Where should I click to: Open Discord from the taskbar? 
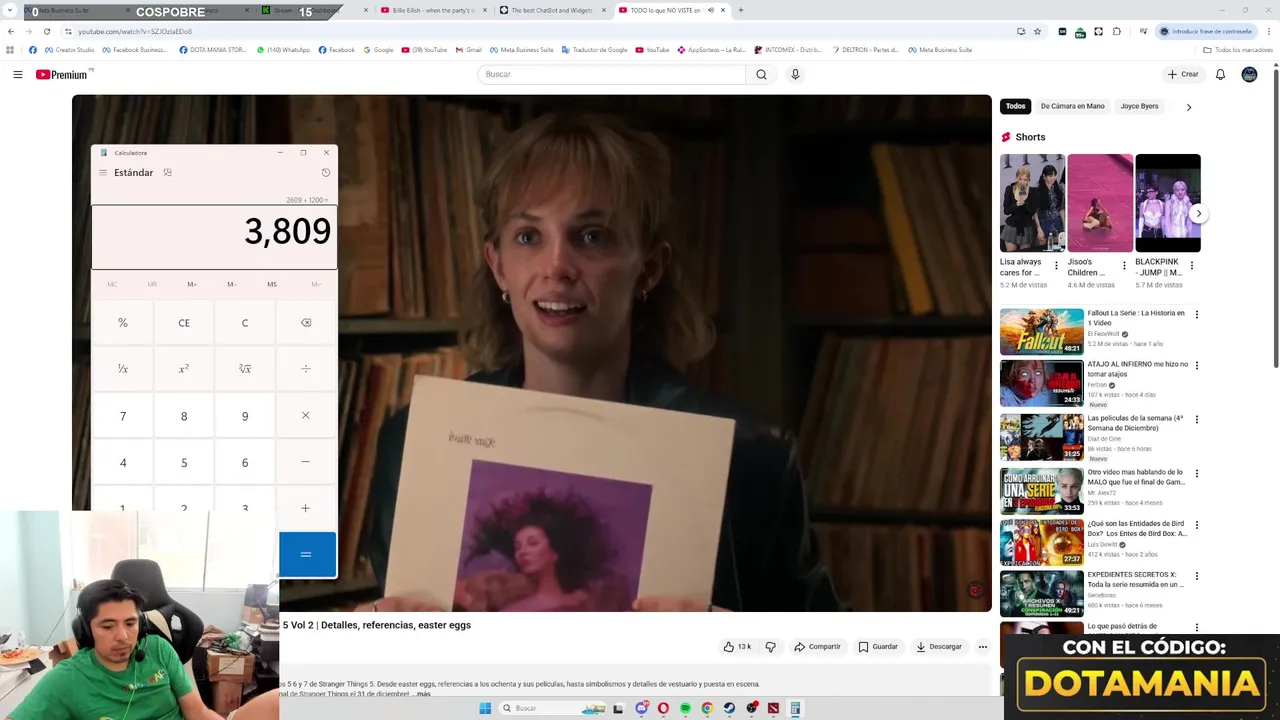pos(641,708)
